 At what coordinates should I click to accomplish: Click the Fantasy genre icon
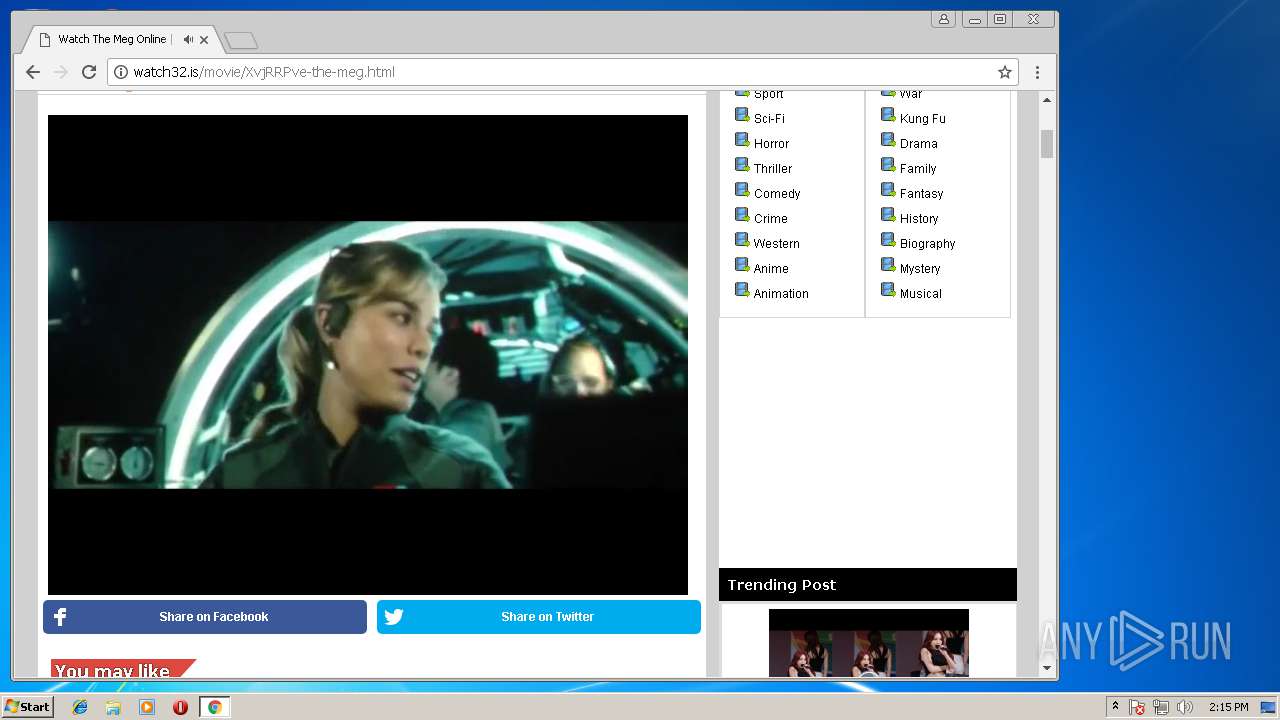(888, 190)
